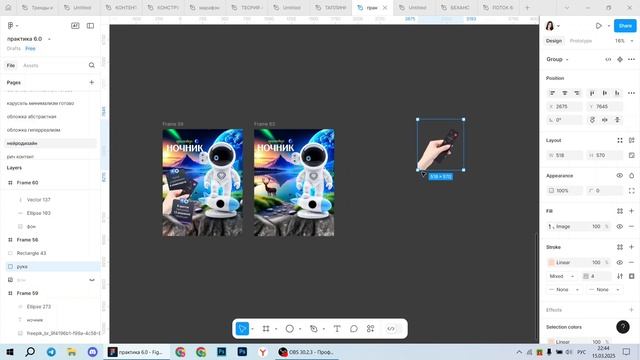
Task: Add a new page with plus icon
Action: (91, 82)
